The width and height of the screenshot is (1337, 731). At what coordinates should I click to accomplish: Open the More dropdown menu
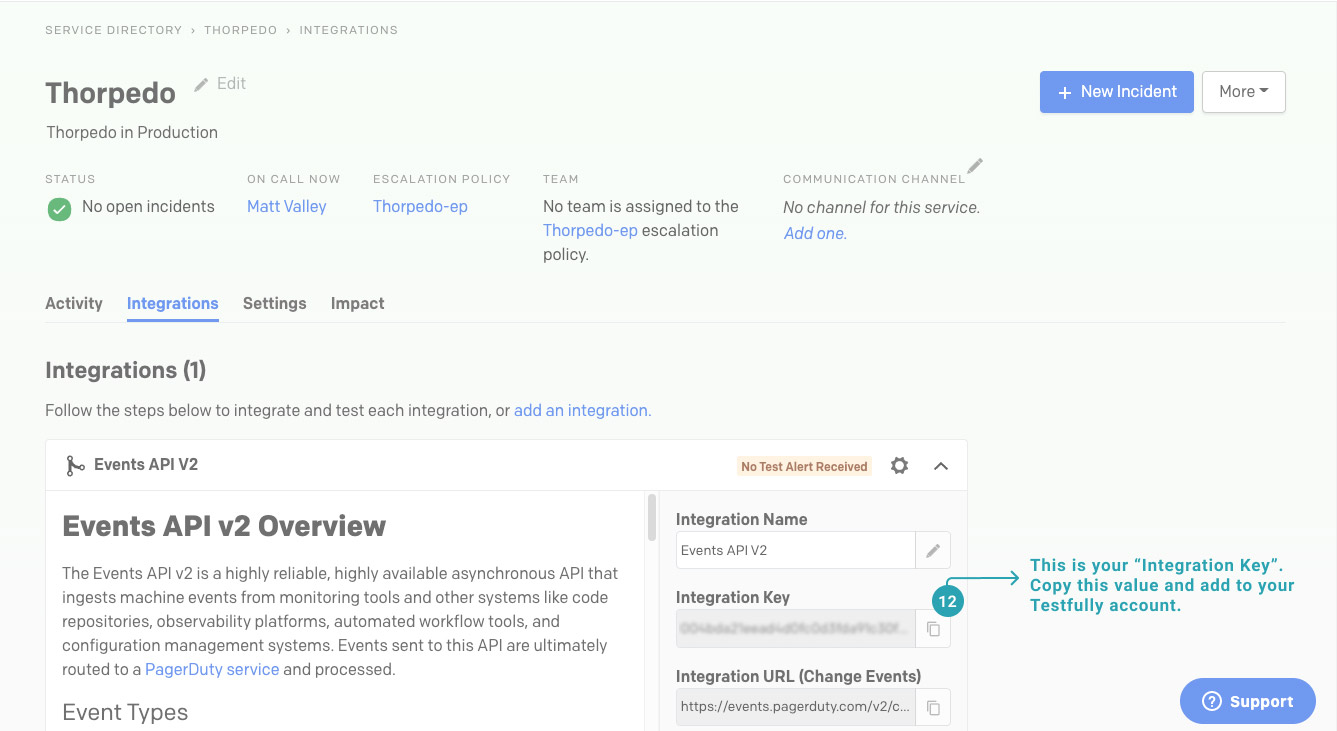click(1244, 91)
